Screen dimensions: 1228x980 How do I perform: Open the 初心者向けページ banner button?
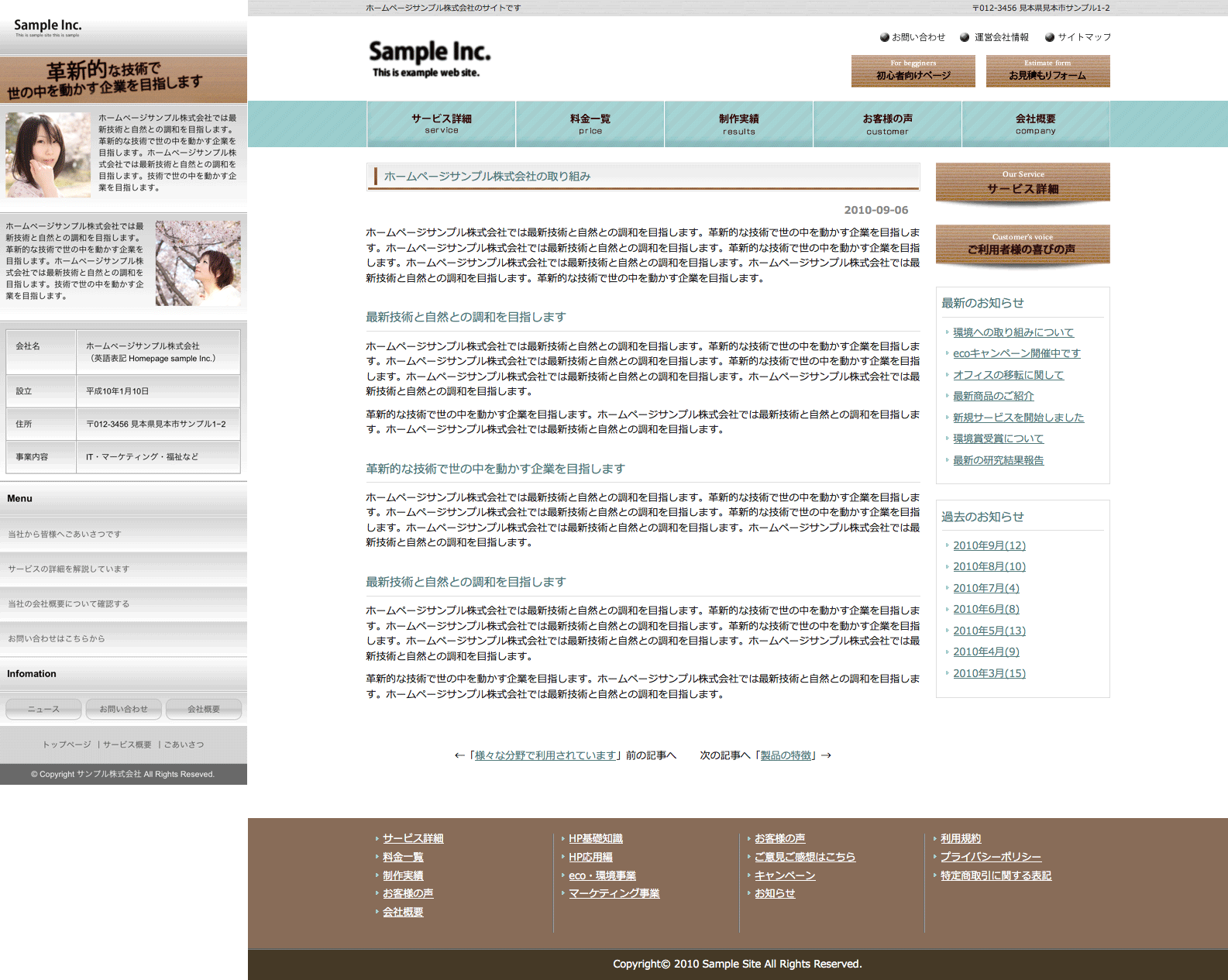click(913, 71)
